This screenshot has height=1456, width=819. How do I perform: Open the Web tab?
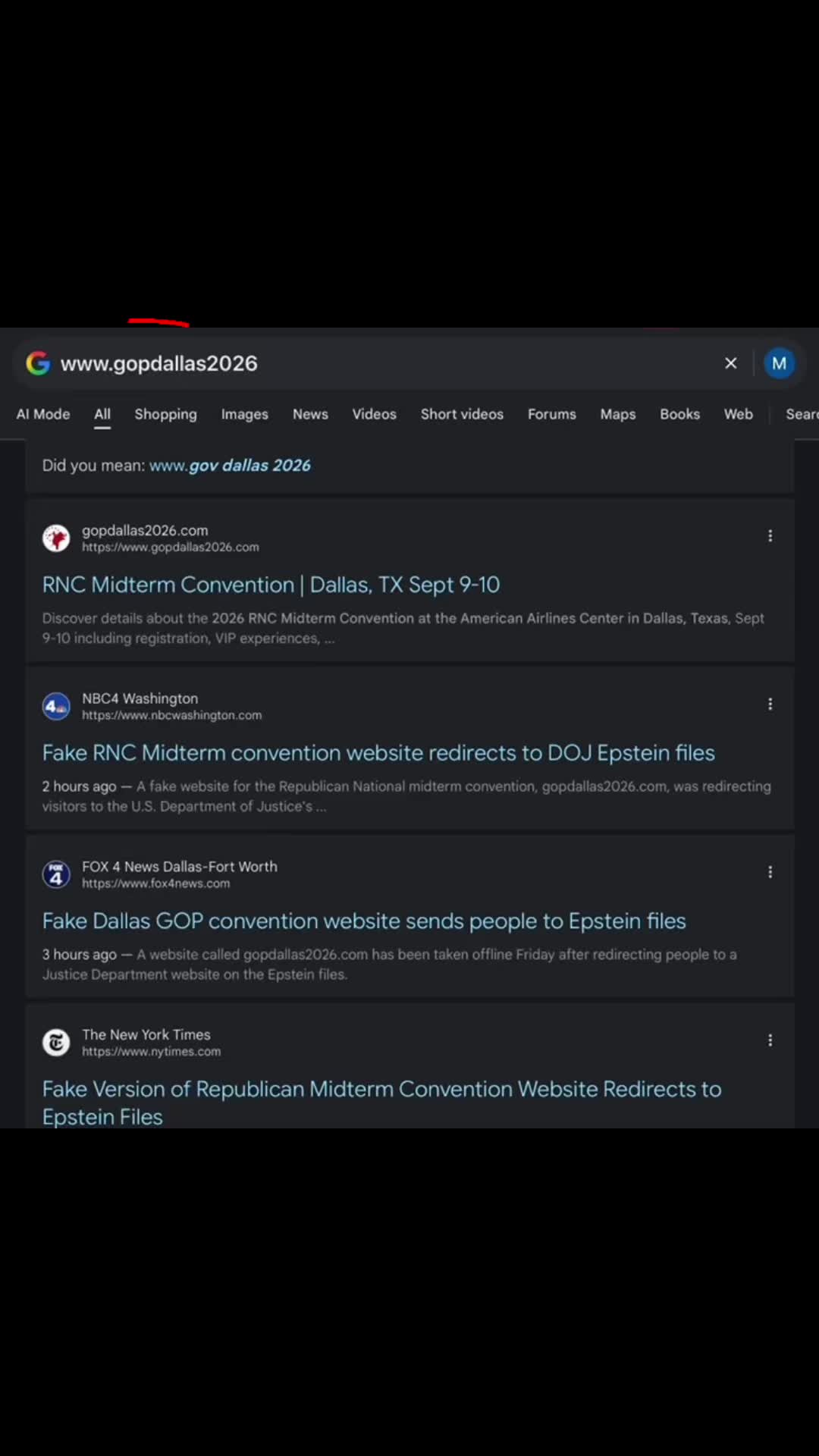pyautogui.click(x=738, y=414)
